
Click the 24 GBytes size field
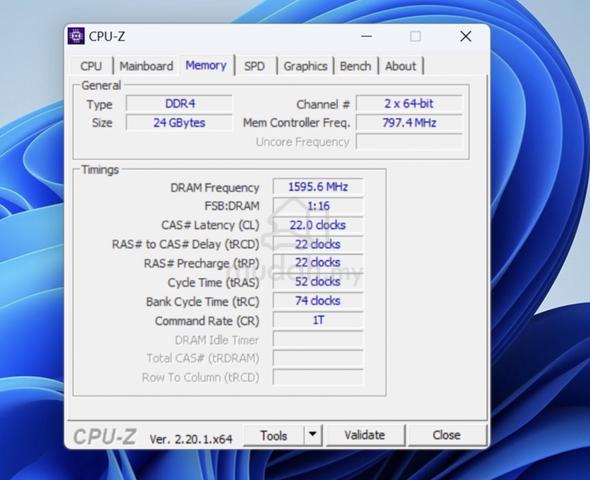click(x=179, y=123)
